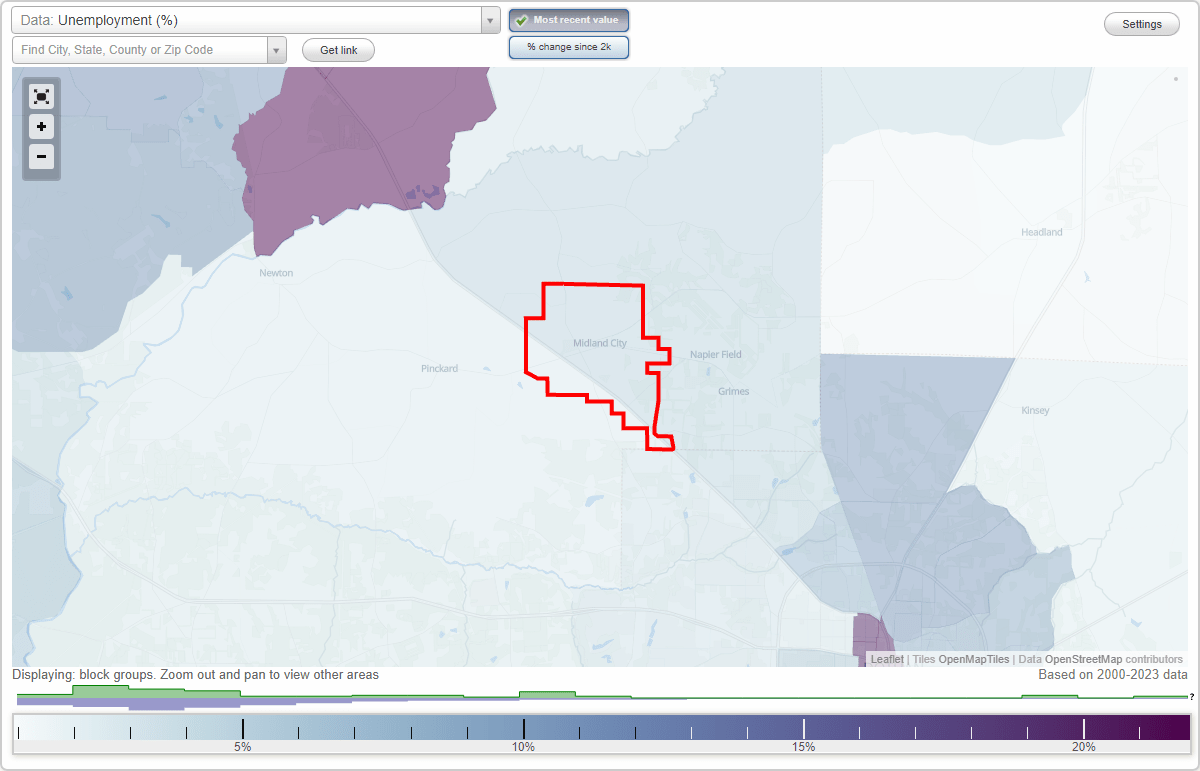
Task: Open the Settings button
Action: click(x=1142, y=24)
